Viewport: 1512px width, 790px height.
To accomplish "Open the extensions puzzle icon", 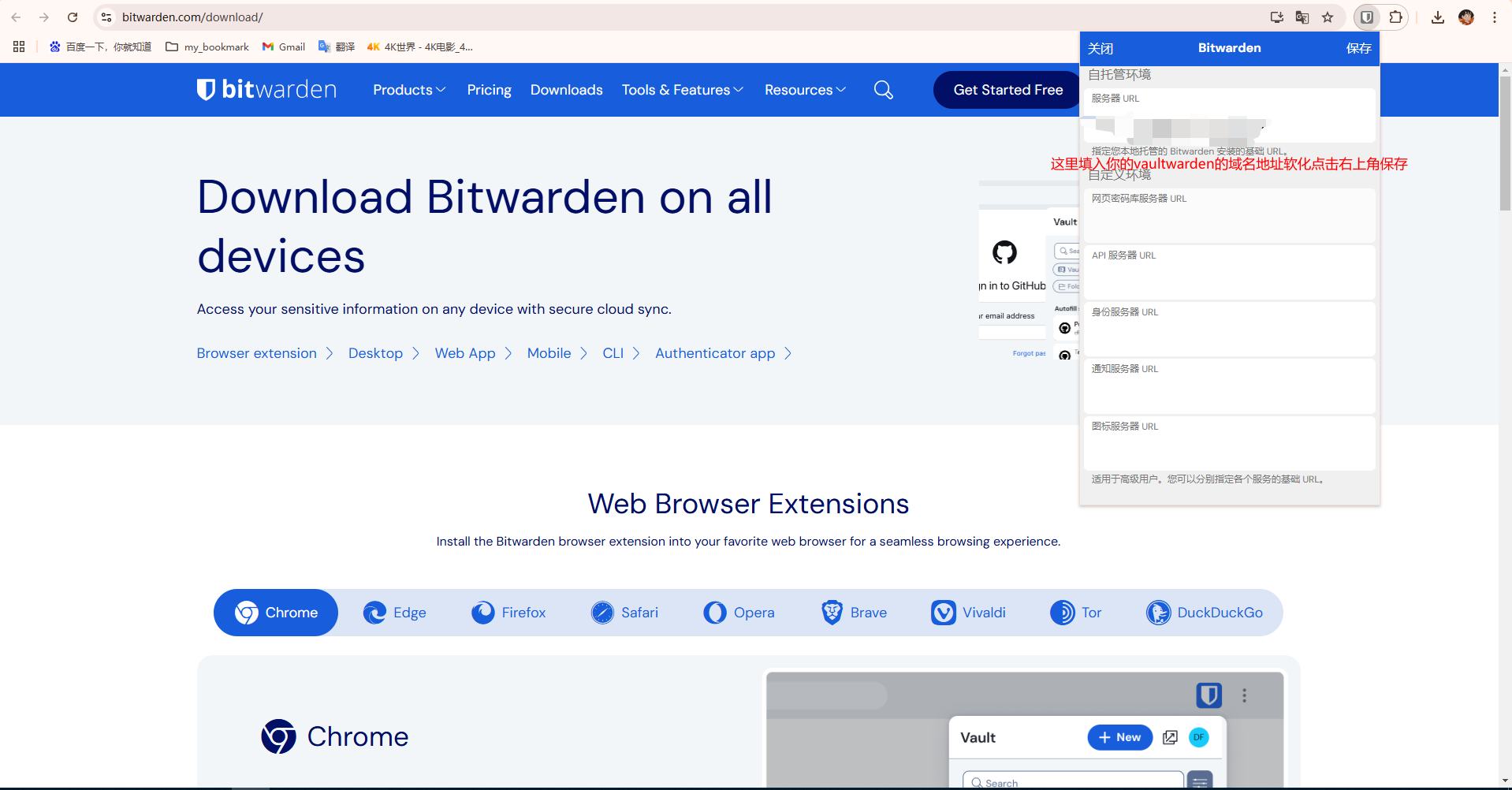I will 1395,17.
